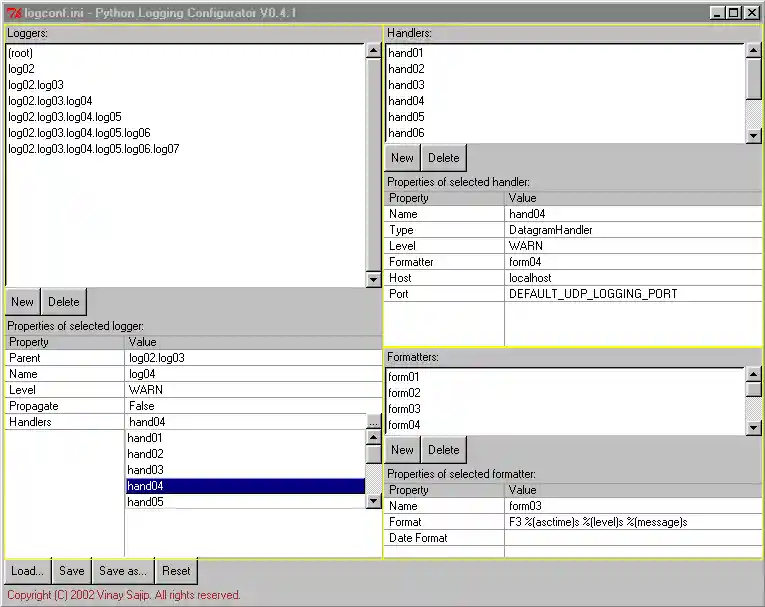Delete the selected formatter
This screenshot has height=607, width=765.
[443, 450]
